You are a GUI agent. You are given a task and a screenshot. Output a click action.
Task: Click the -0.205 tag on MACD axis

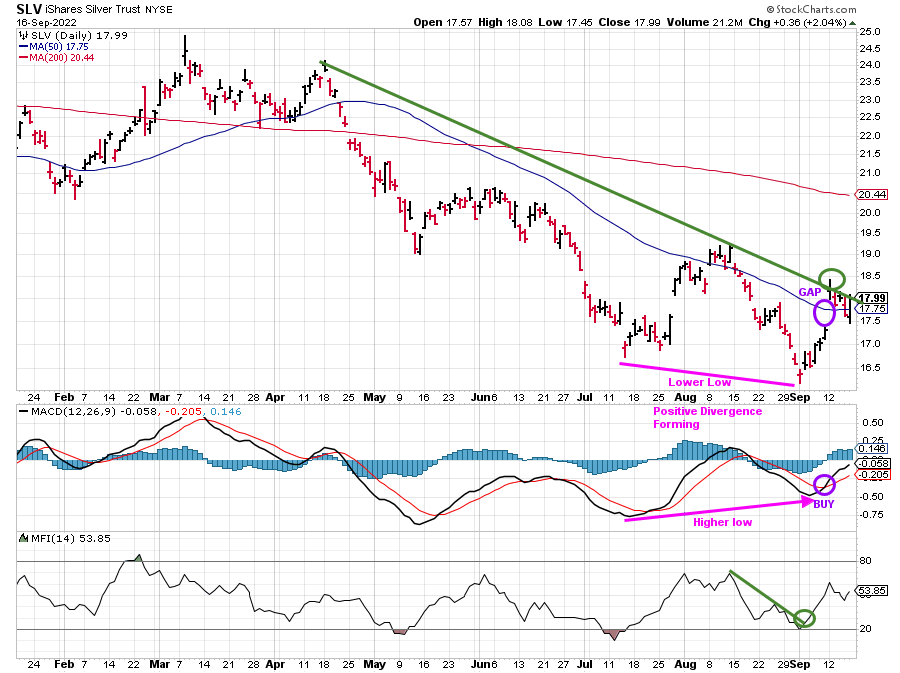coord(872,474)
